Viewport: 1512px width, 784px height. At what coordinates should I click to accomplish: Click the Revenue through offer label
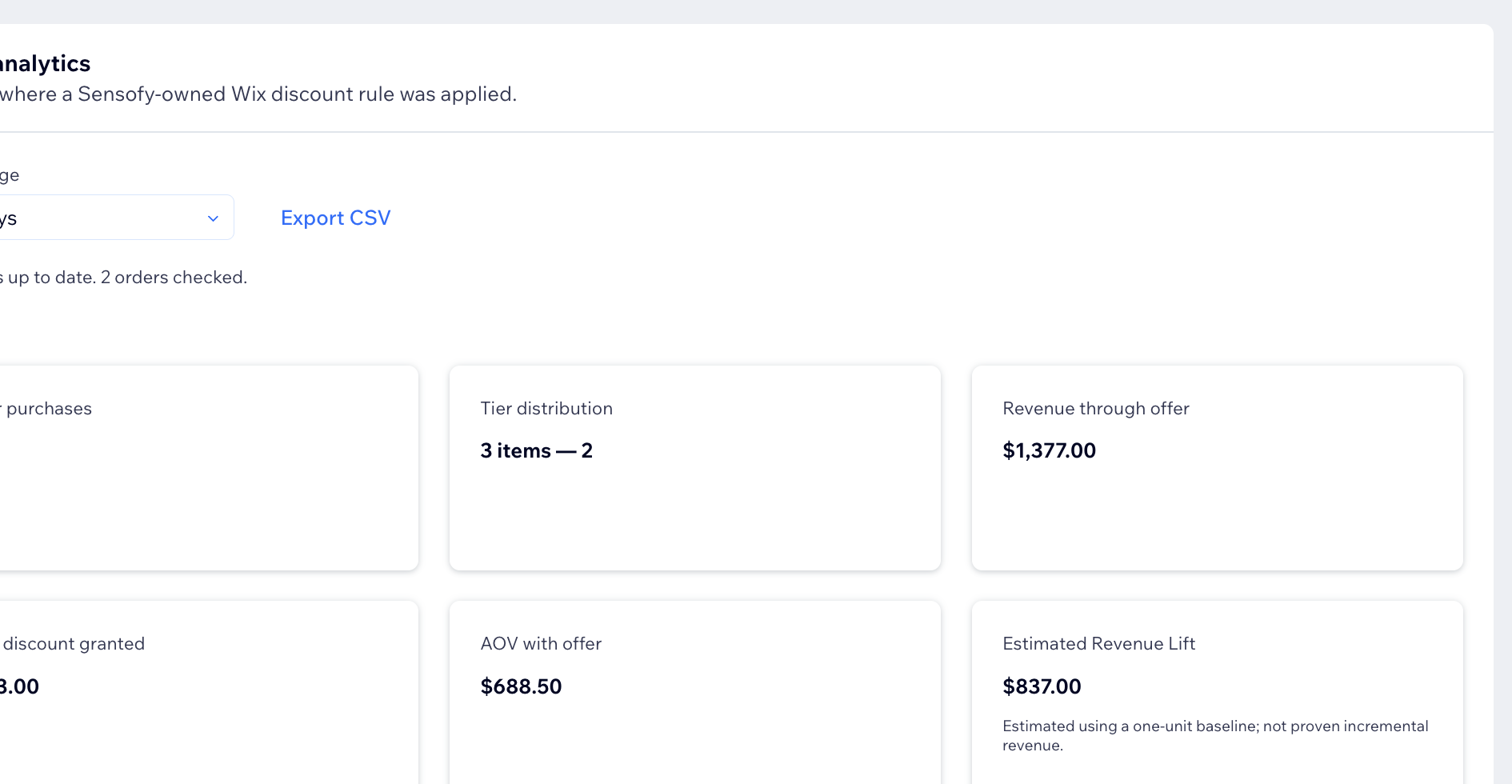1096,409
